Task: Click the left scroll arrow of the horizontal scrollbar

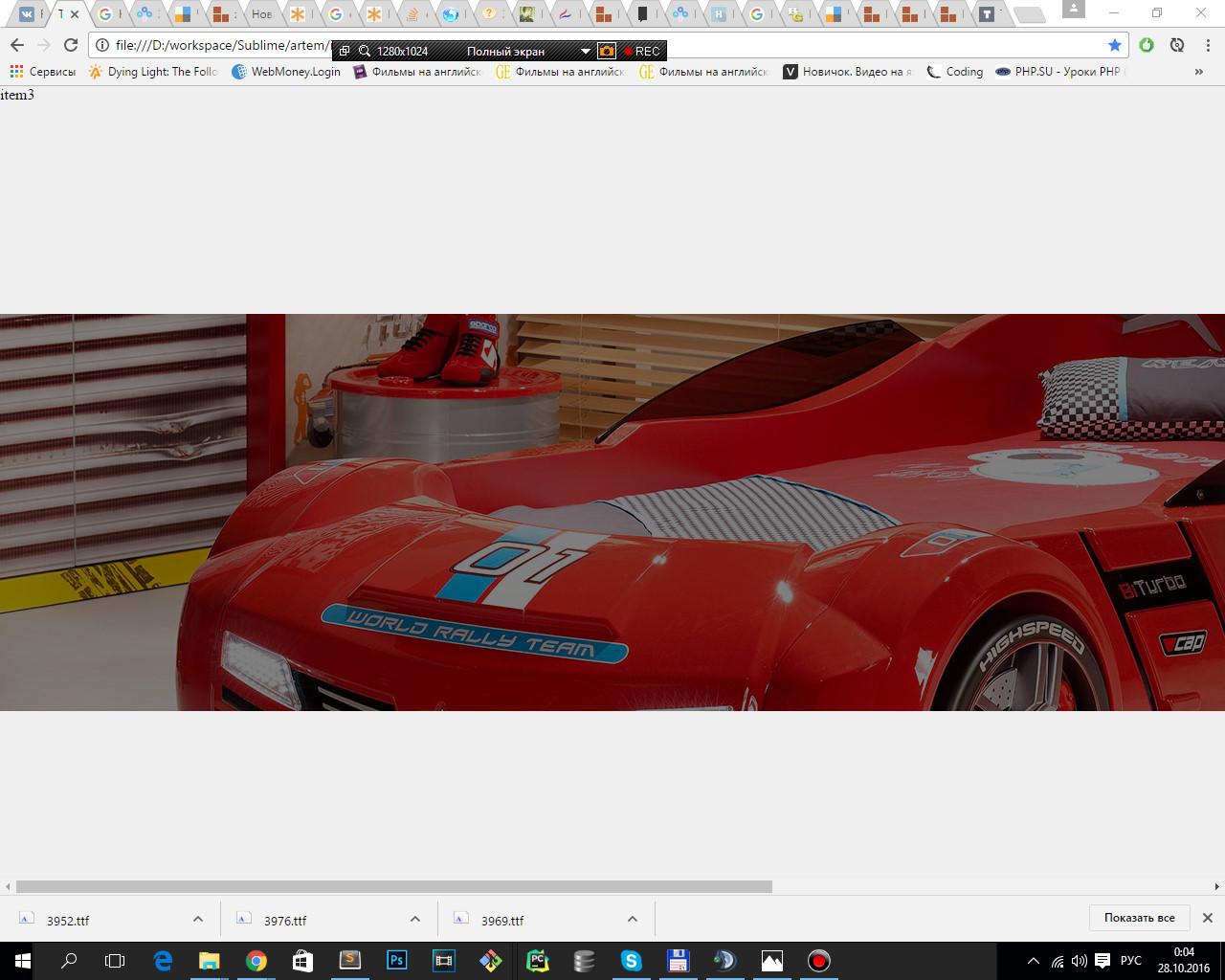Action: tap(8, 886)
